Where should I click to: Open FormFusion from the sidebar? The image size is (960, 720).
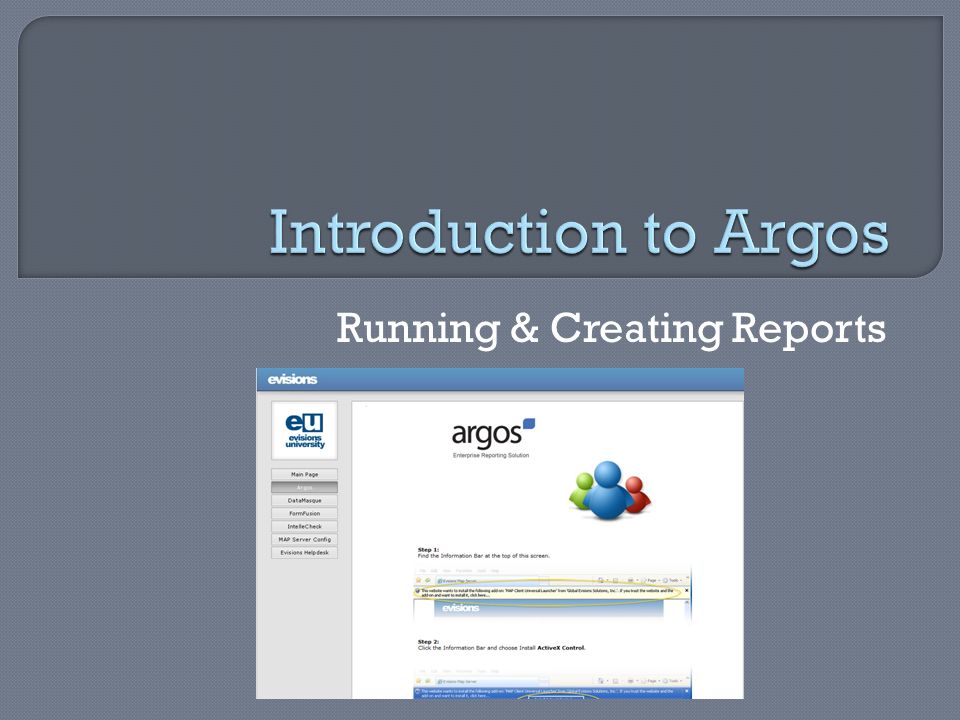click(304, 513)
